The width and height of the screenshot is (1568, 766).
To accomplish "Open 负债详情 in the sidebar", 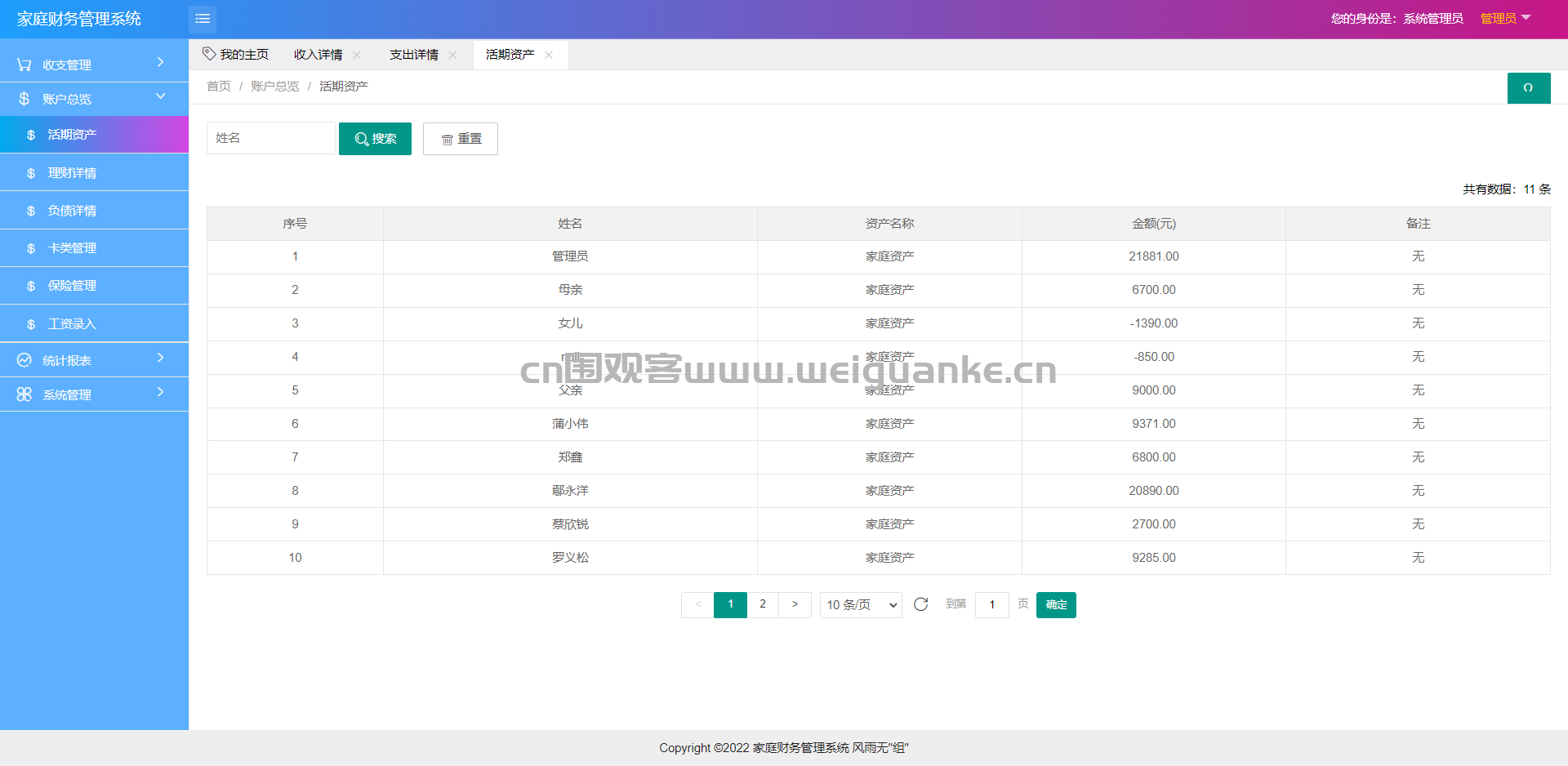I will pos(94,211).
